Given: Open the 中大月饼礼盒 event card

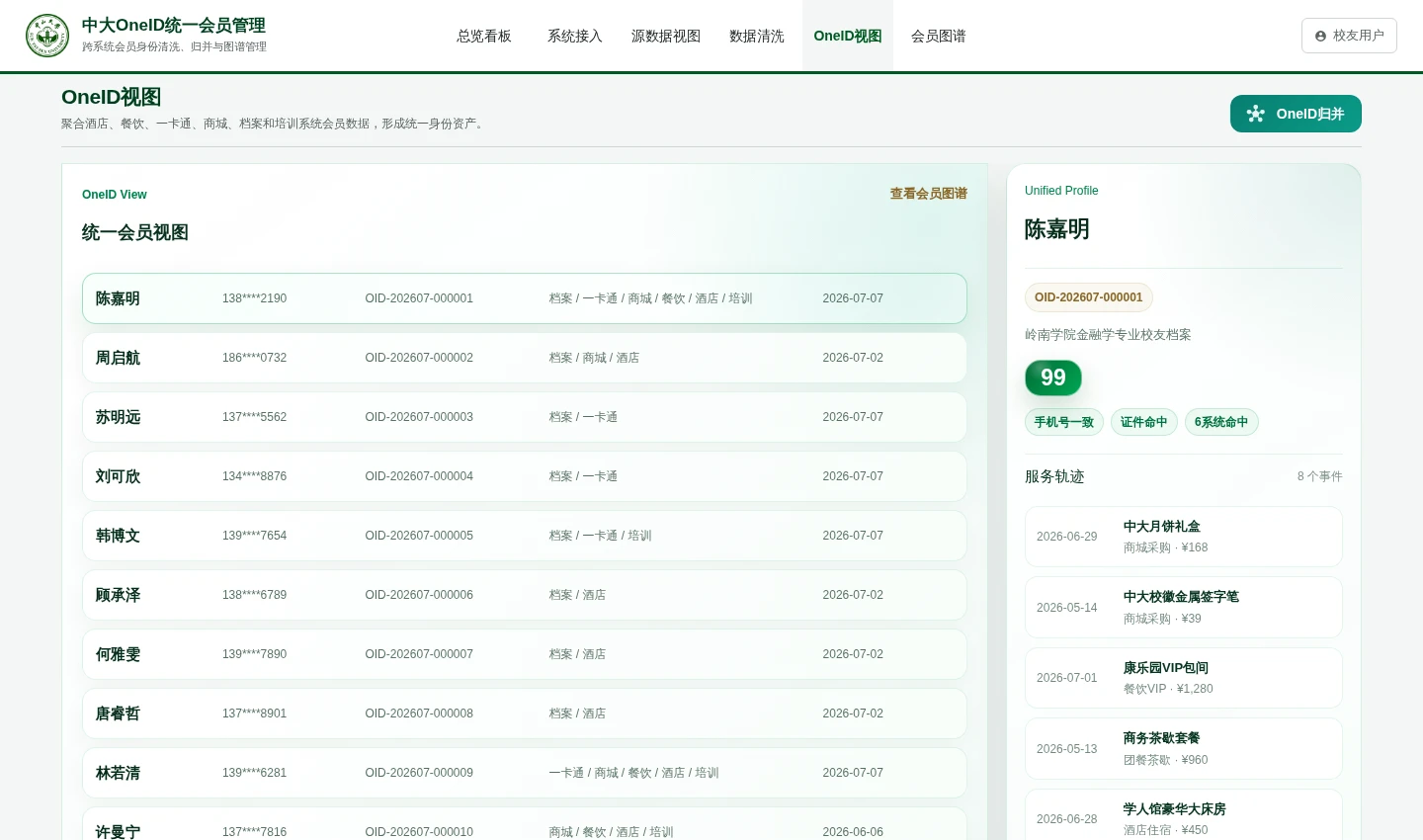Looking at the screenshot, I should [1184, 537].
